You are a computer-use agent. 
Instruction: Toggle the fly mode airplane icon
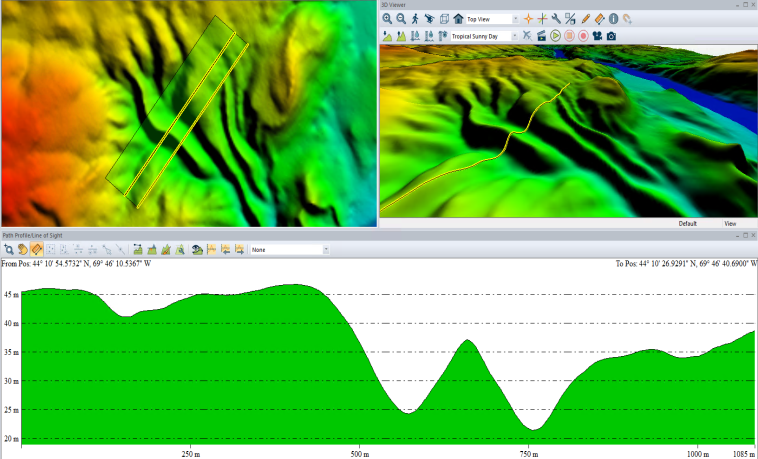pos(429,18)
